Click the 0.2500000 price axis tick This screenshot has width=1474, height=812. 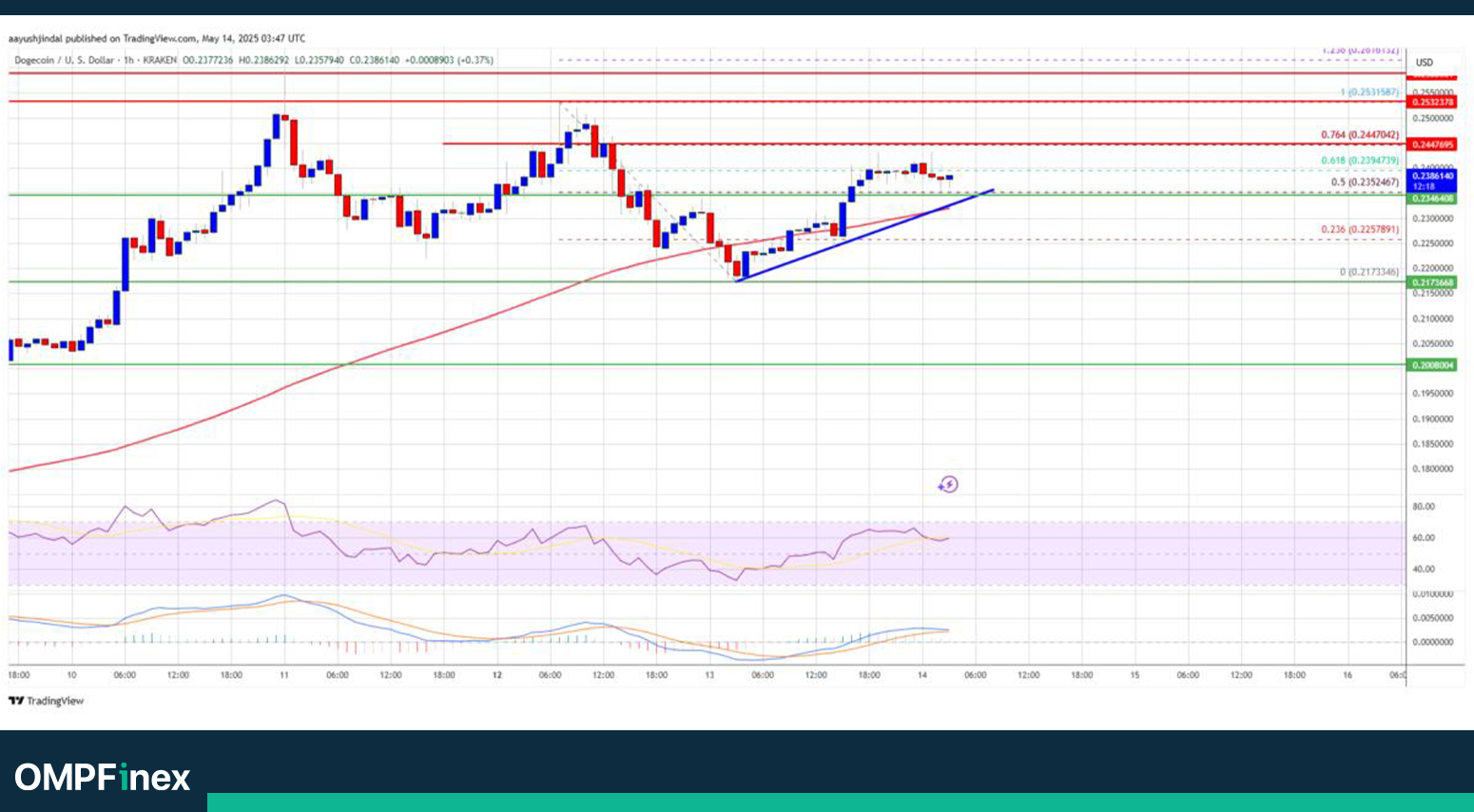(1432, 119)
